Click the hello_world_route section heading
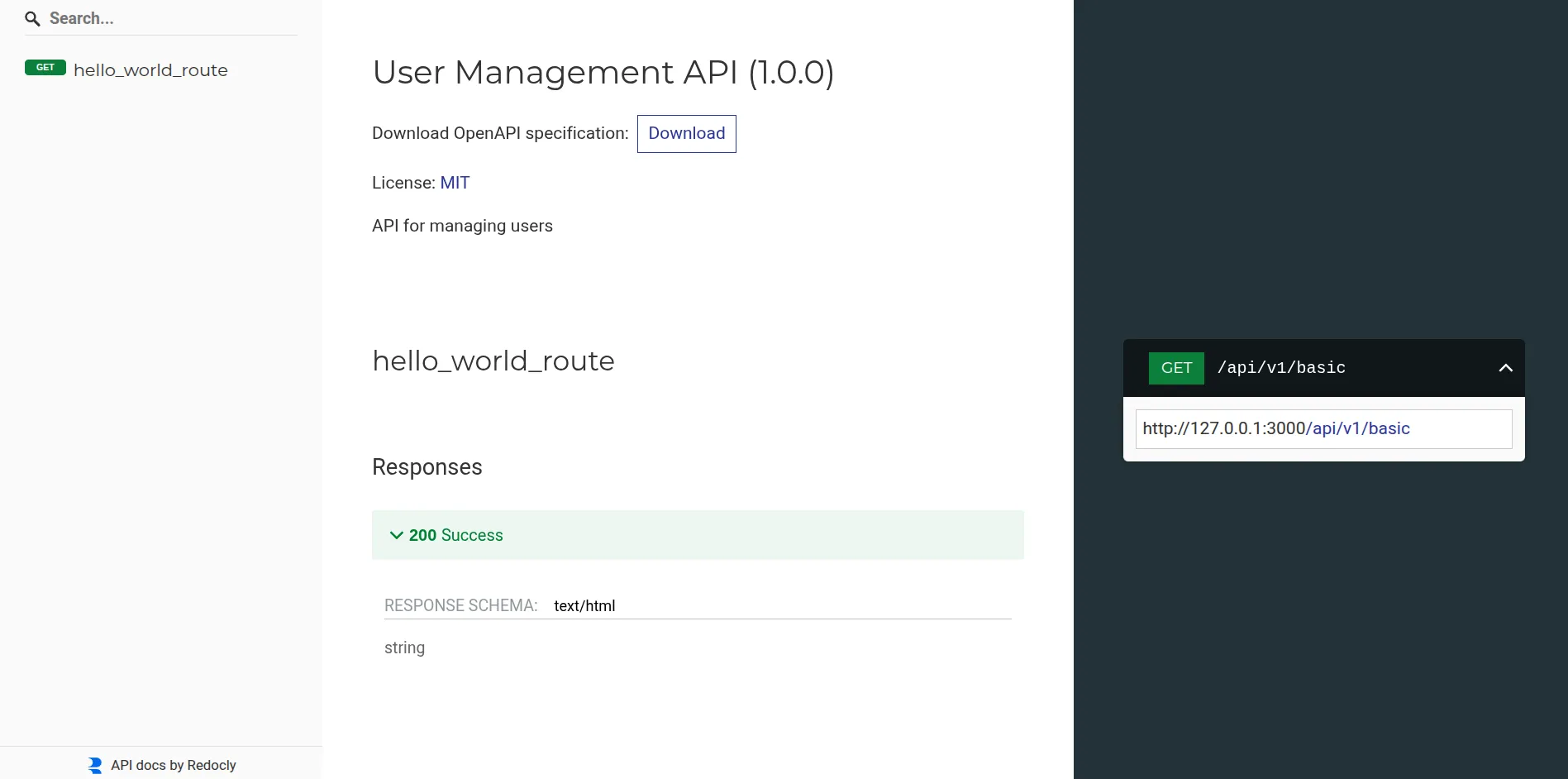Image resolution: width=1568 pixels, height=779 pixels. pos(493,361)
